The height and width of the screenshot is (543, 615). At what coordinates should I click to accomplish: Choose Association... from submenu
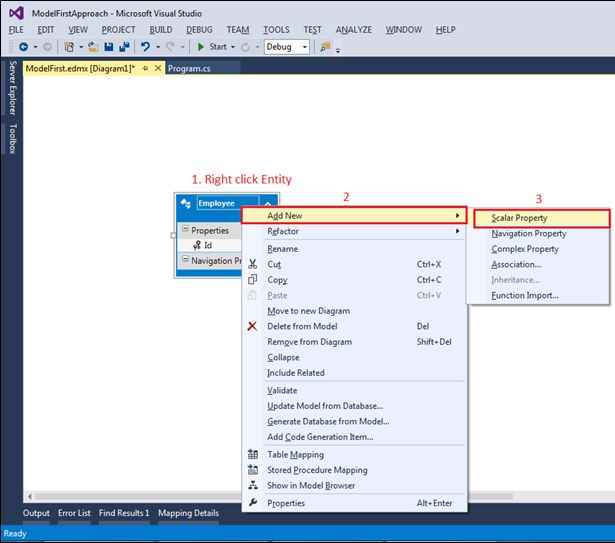pos(538,264)
